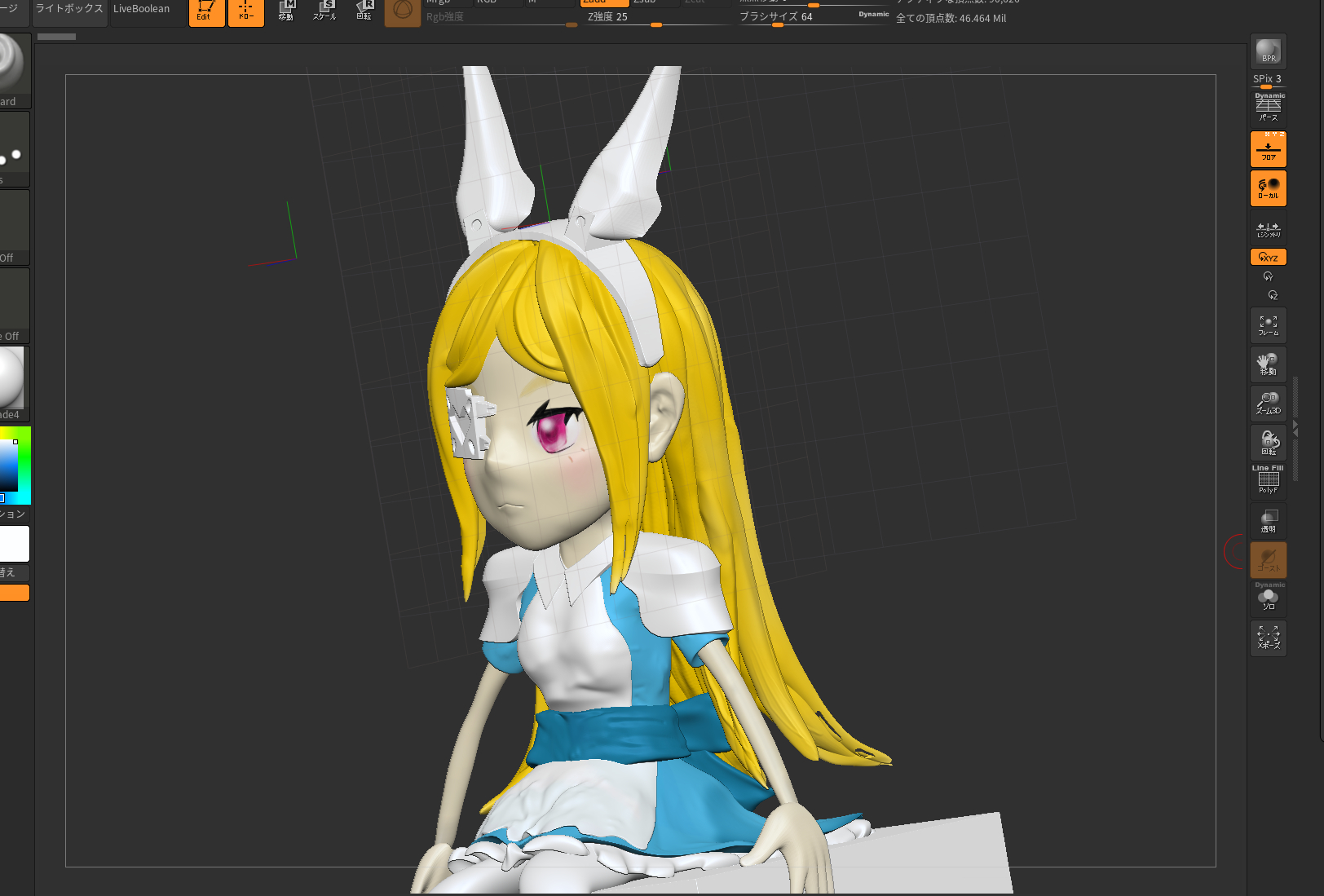Toggle Dynamic Solo (ソロ) mode

[1268, 598]
